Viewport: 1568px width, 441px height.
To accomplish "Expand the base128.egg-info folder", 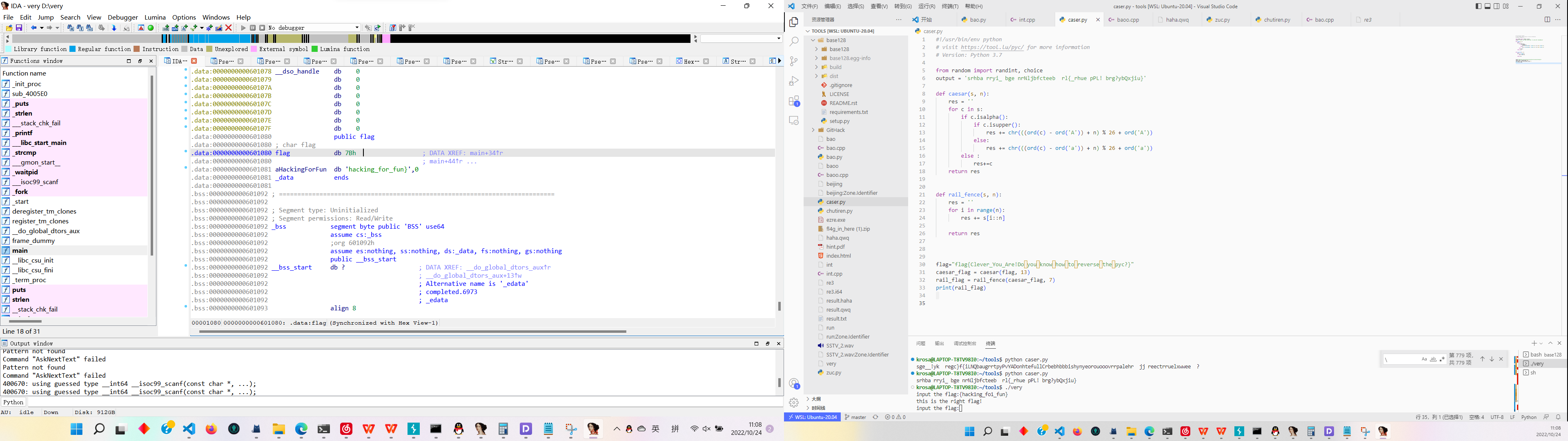I will [816, 58].
